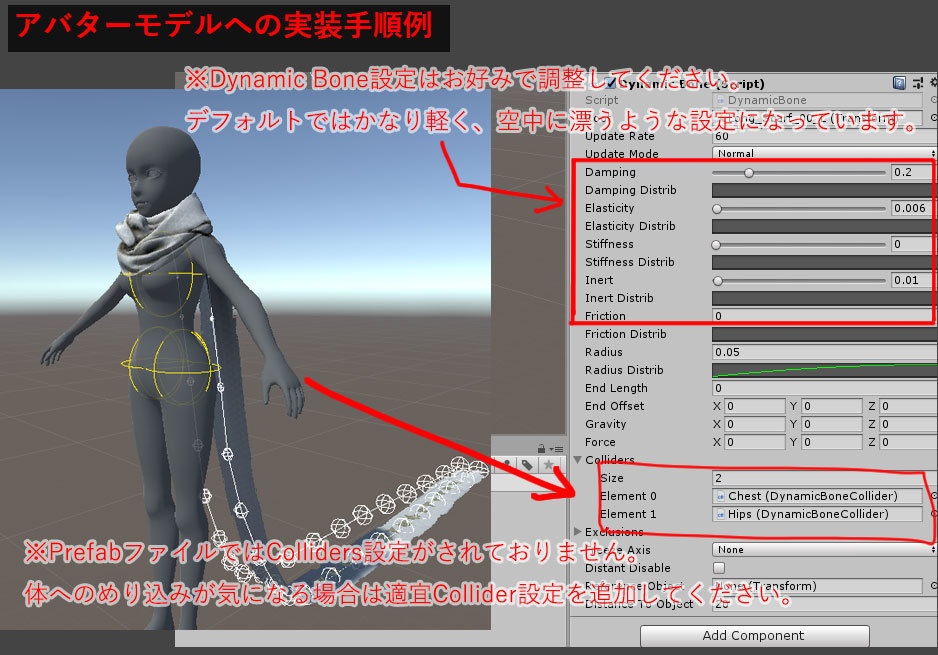Toggle the DynamicBone script enabled checkbox
Viewport: 938px width, 655px height.
[x=610, y=83]
